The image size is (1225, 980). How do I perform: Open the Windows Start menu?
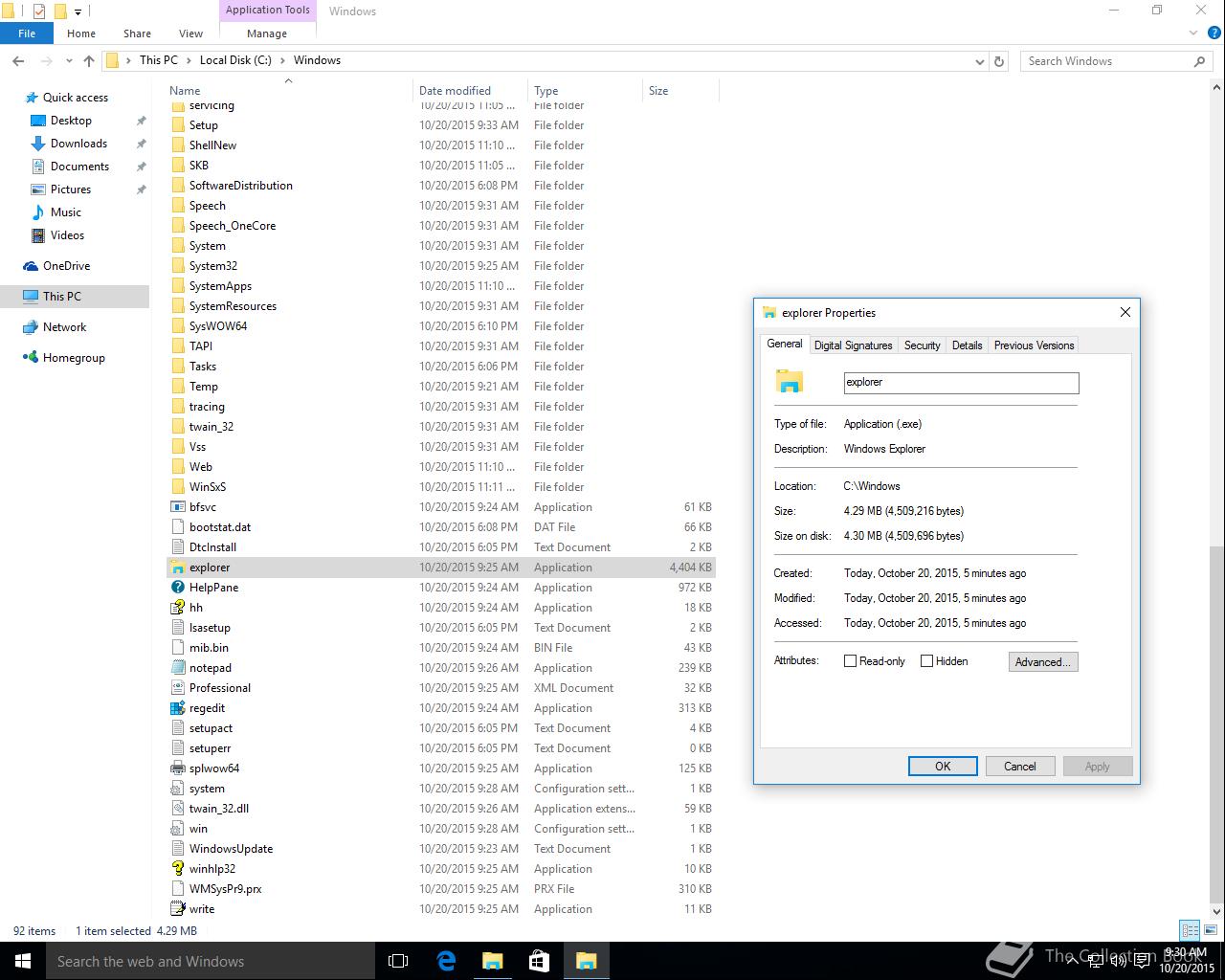click(x=23, y=961)
